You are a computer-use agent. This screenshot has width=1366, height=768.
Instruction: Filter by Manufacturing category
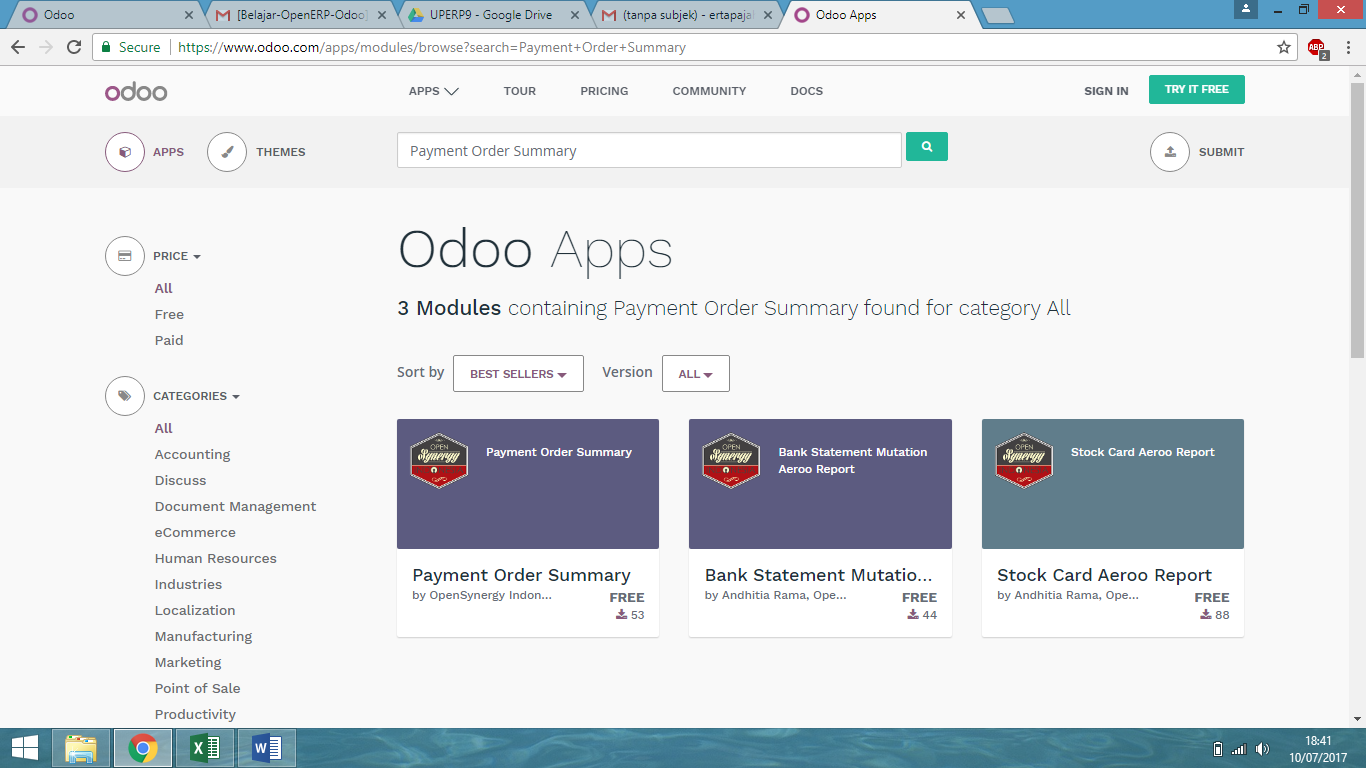(203, 636)
